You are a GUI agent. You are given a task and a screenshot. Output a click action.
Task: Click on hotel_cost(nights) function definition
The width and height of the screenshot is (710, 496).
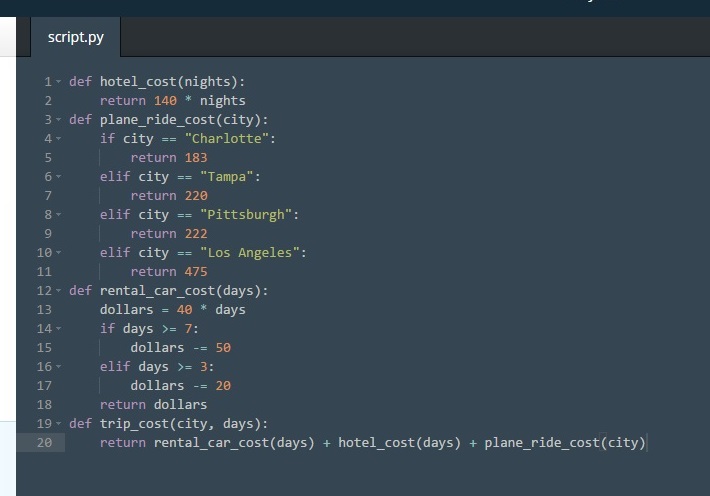tap(157, 82)
